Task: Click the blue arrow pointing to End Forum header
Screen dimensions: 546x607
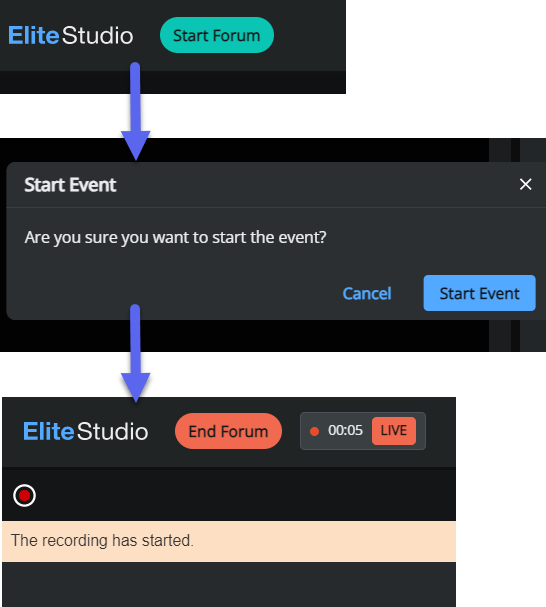Action: pos(135,353)
